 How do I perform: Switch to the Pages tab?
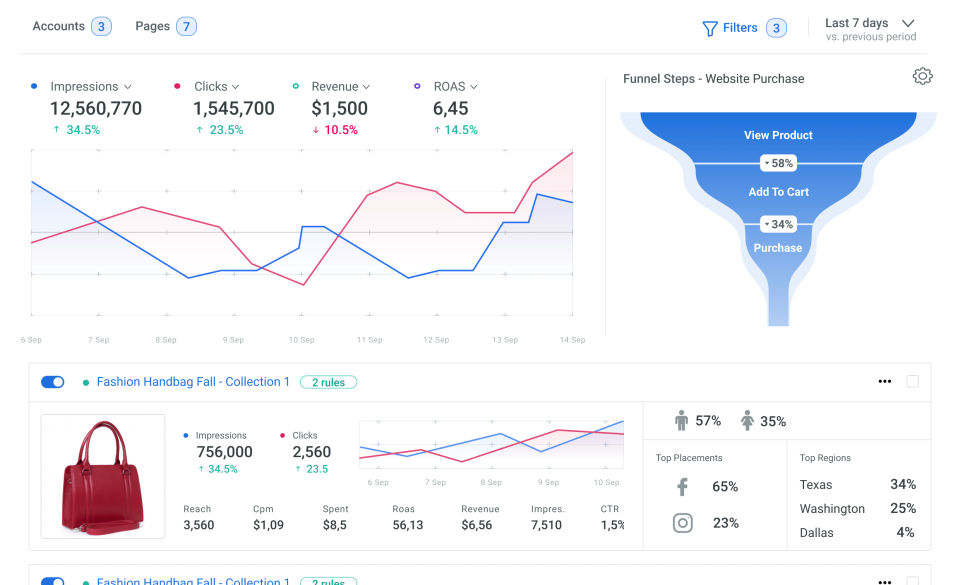[152, 27]
